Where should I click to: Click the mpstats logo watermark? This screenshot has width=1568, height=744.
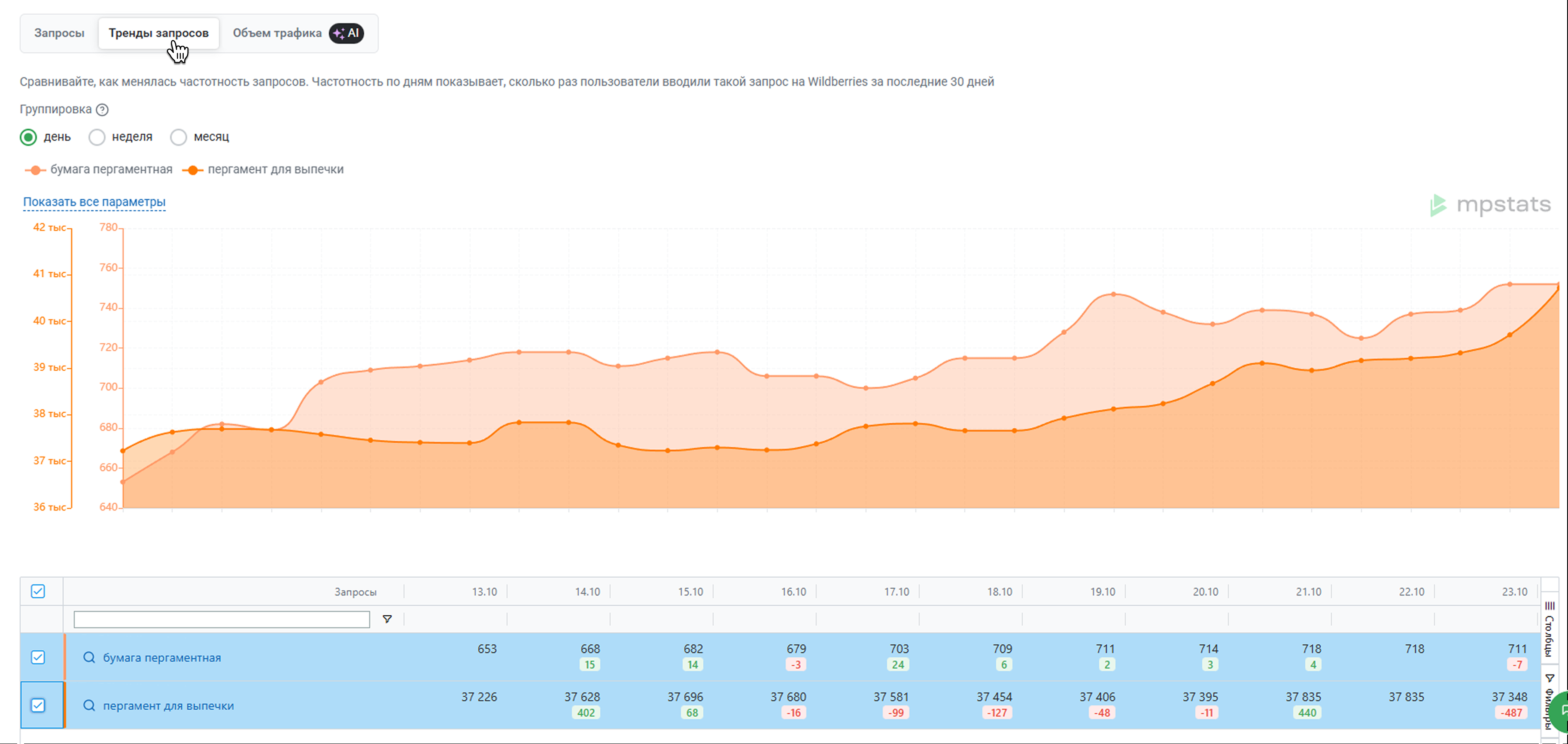1490,205
